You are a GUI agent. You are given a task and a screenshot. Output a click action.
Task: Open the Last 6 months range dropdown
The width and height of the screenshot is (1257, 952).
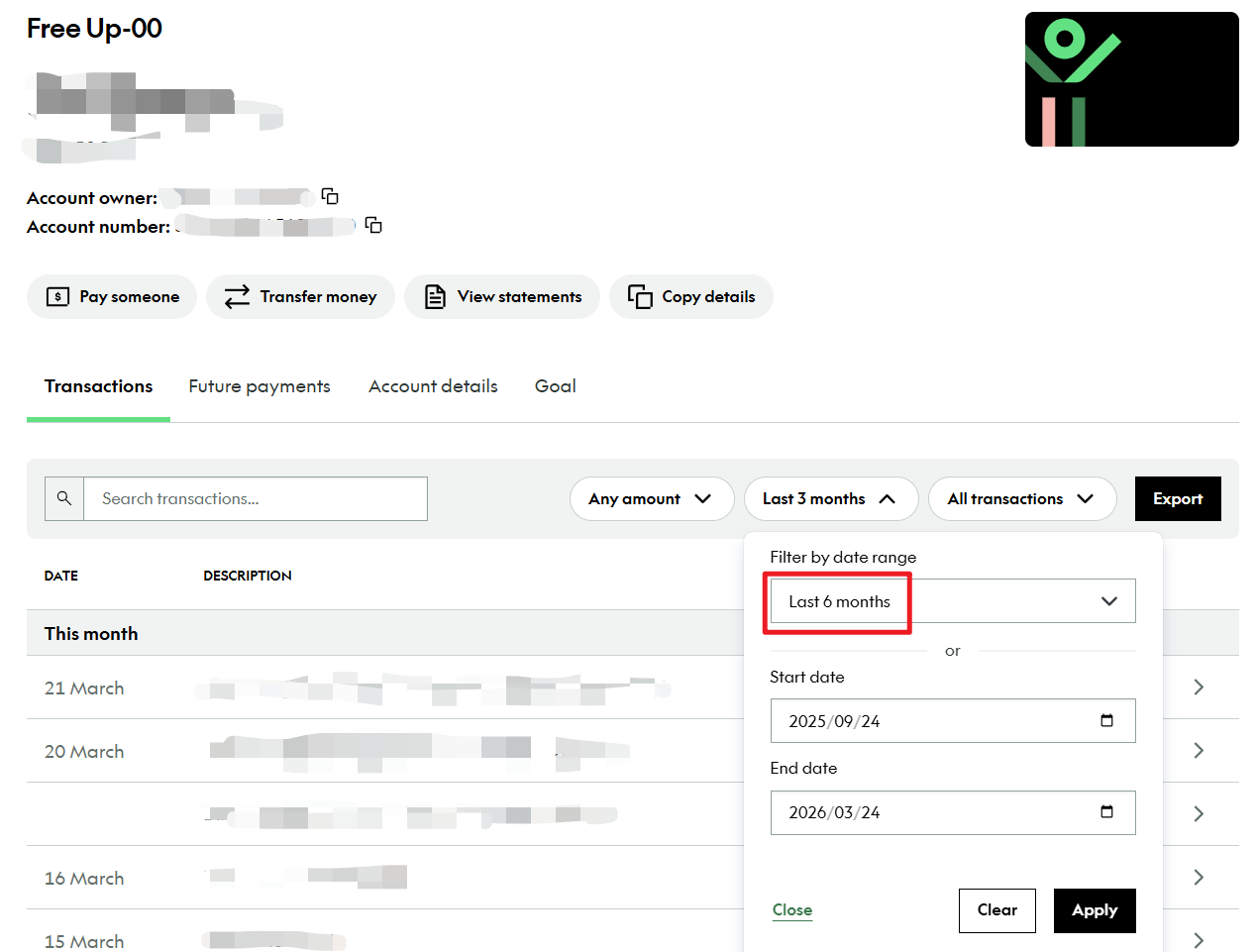coord(952,601)
